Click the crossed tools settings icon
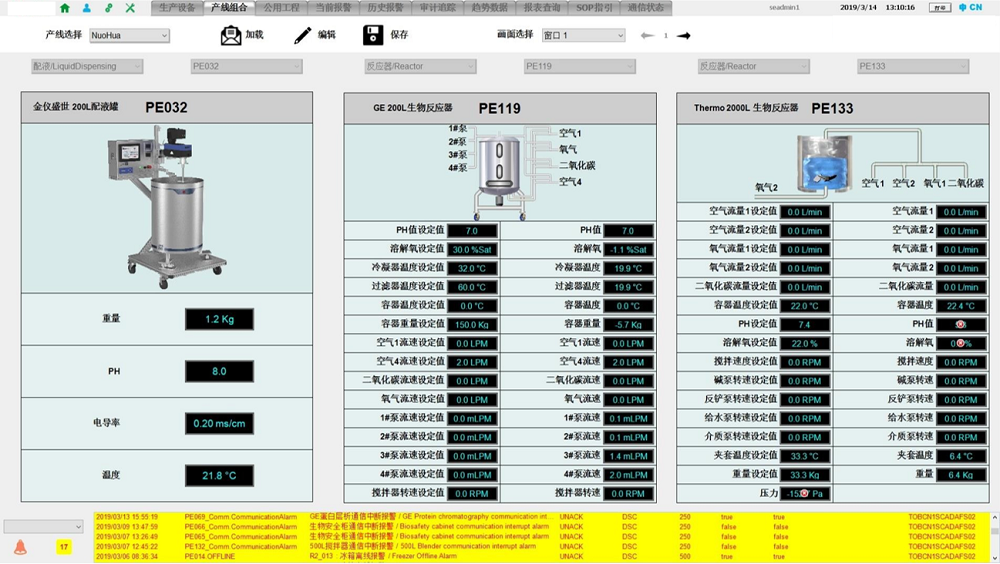 [x=130, y=8]
